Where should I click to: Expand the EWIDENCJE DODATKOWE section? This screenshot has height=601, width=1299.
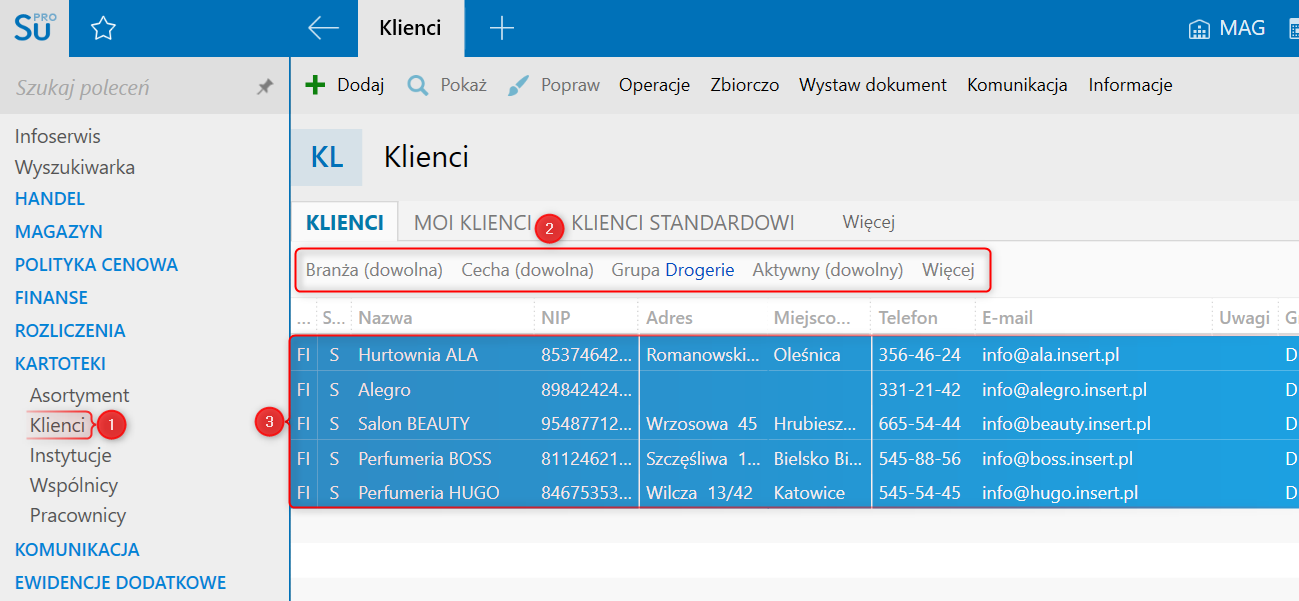click(120, 582)
